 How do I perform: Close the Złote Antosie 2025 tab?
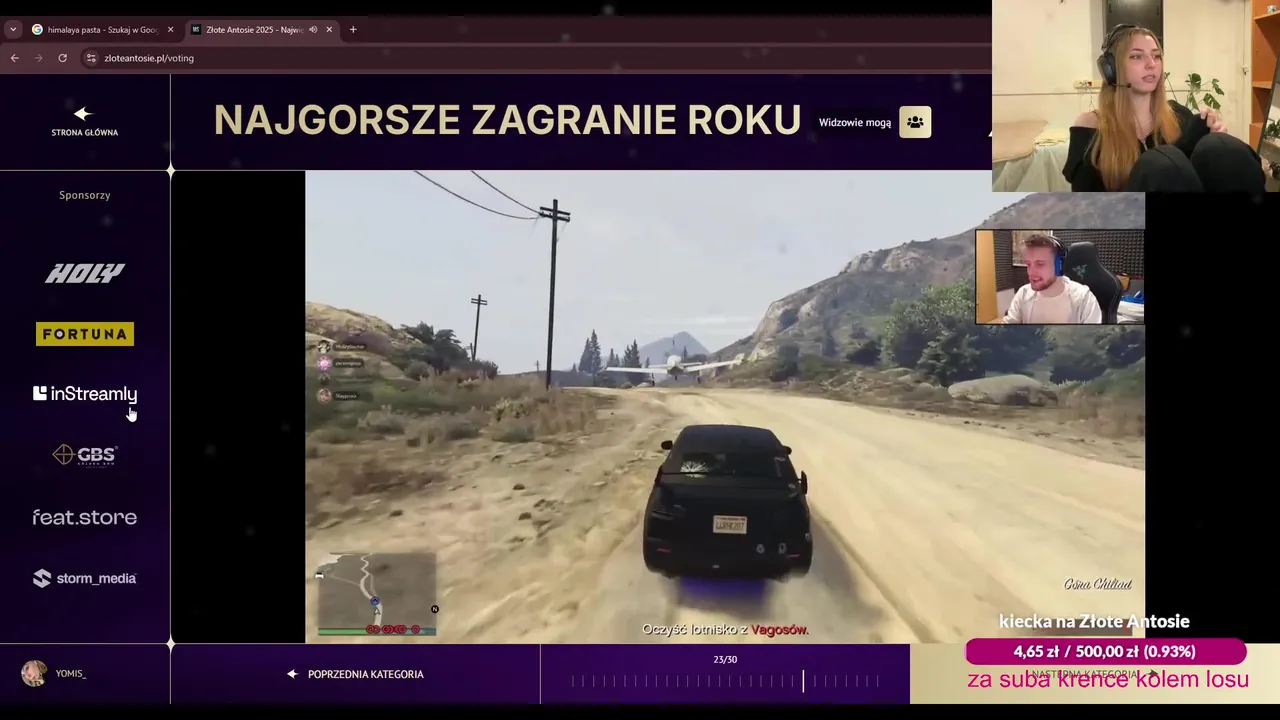pos(329,30)
